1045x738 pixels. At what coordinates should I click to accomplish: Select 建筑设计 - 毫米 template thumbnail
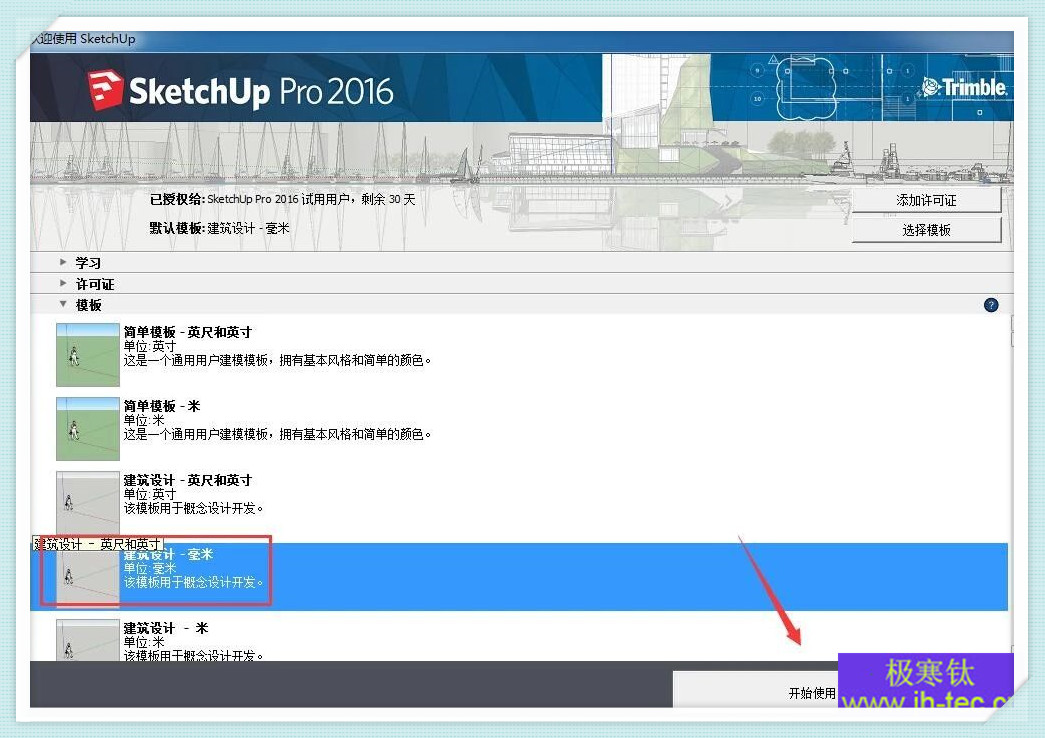pos(88,577)
